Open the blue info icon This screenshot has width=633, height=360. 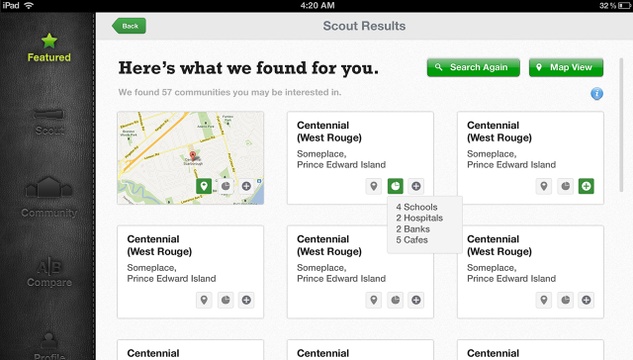[597, 94]
